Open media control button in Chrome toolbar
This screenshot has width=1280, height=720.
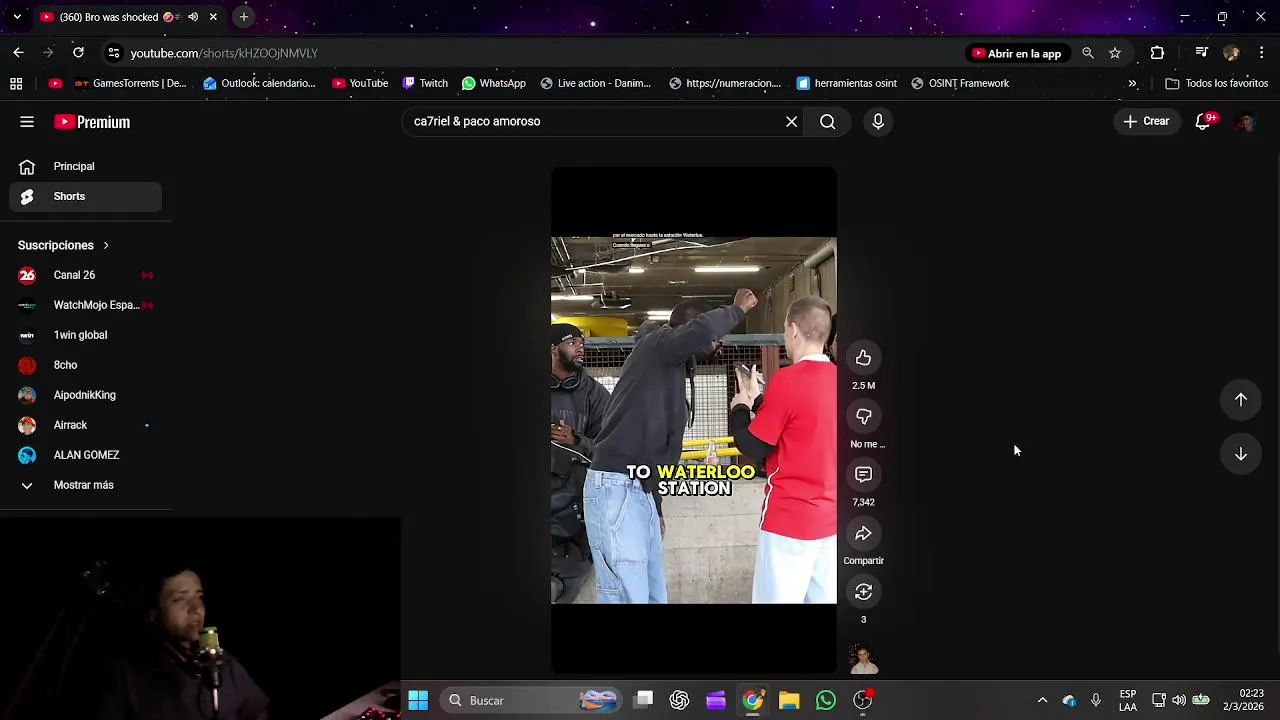click(1202, 53)
